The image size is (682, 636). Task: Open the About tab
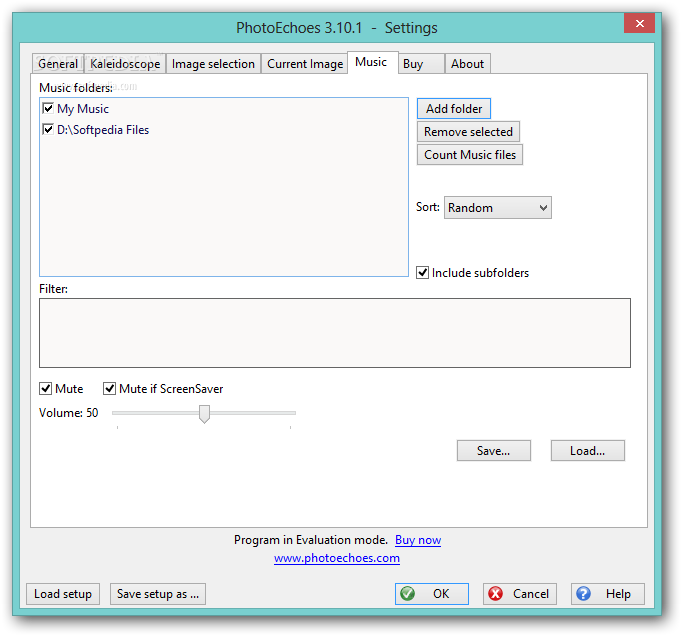pyautogui.click(x=468, y=64)
